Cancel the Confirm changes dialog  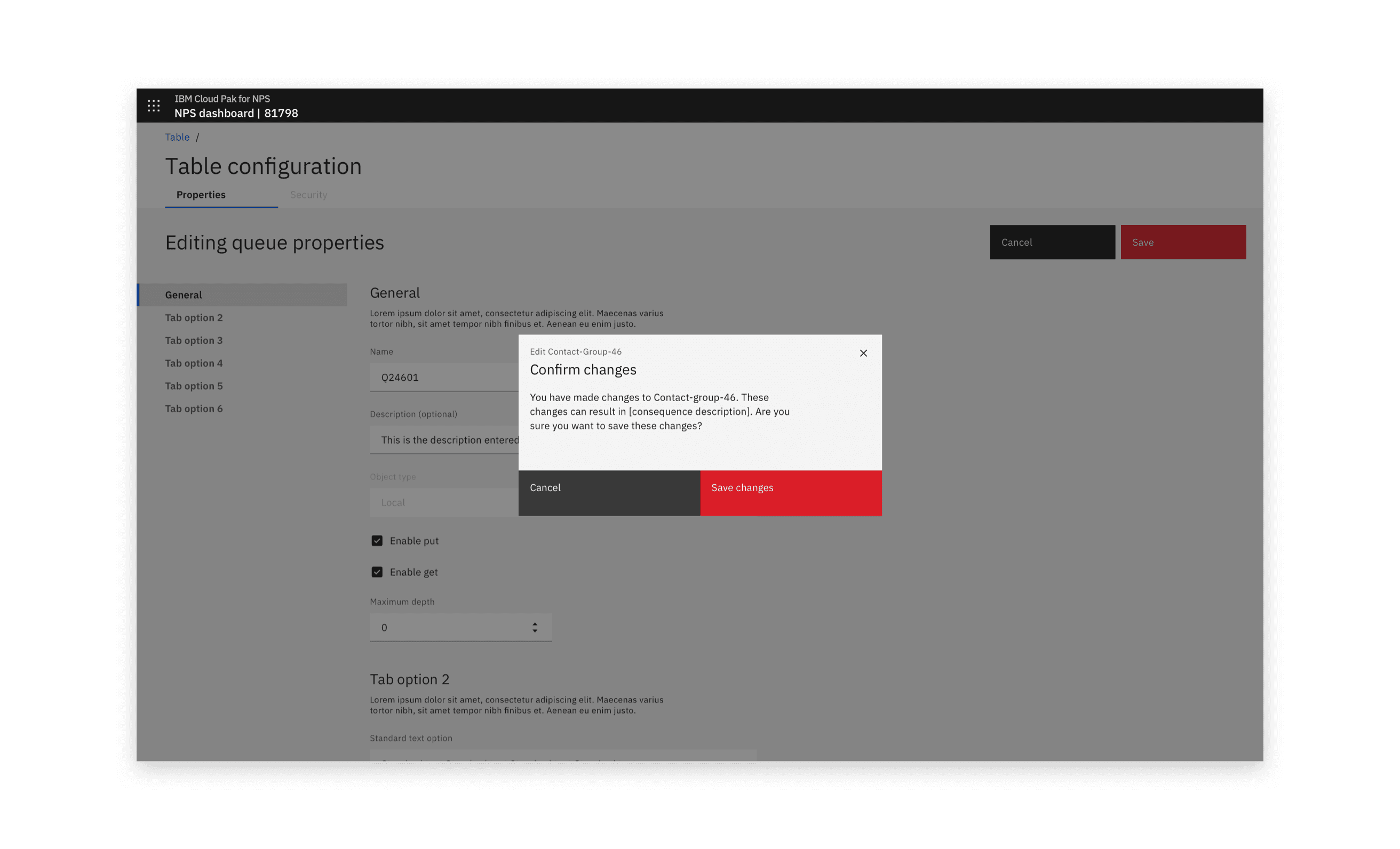pos(609,492)
